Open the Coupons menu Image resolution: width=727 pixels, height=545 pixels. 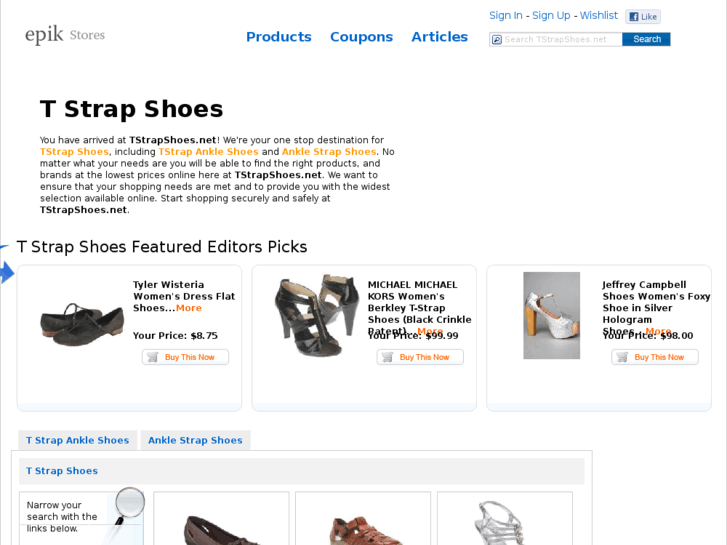(x=361, y=37)
